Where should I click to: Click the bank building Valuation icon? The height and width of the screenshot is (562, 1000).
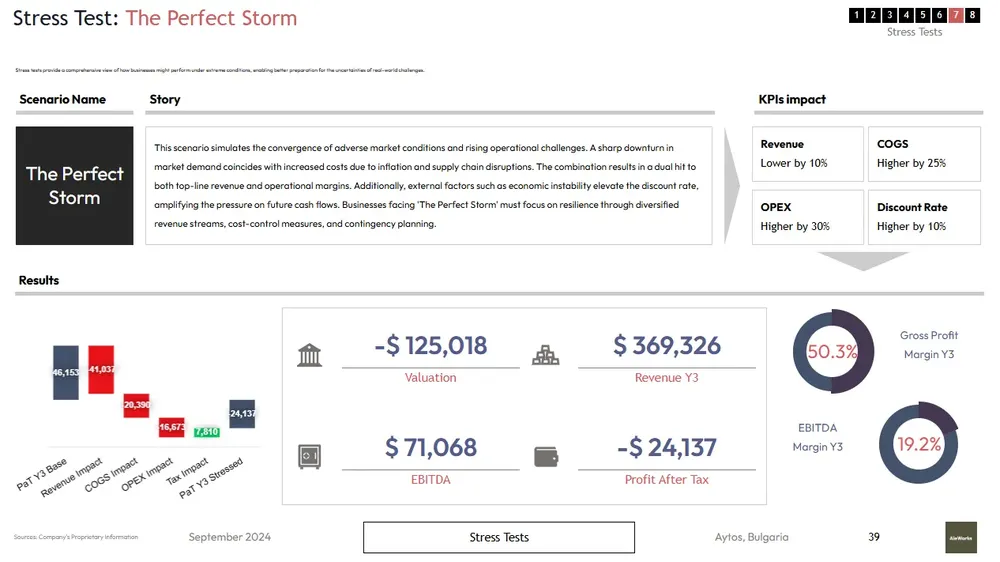[310, 354]
